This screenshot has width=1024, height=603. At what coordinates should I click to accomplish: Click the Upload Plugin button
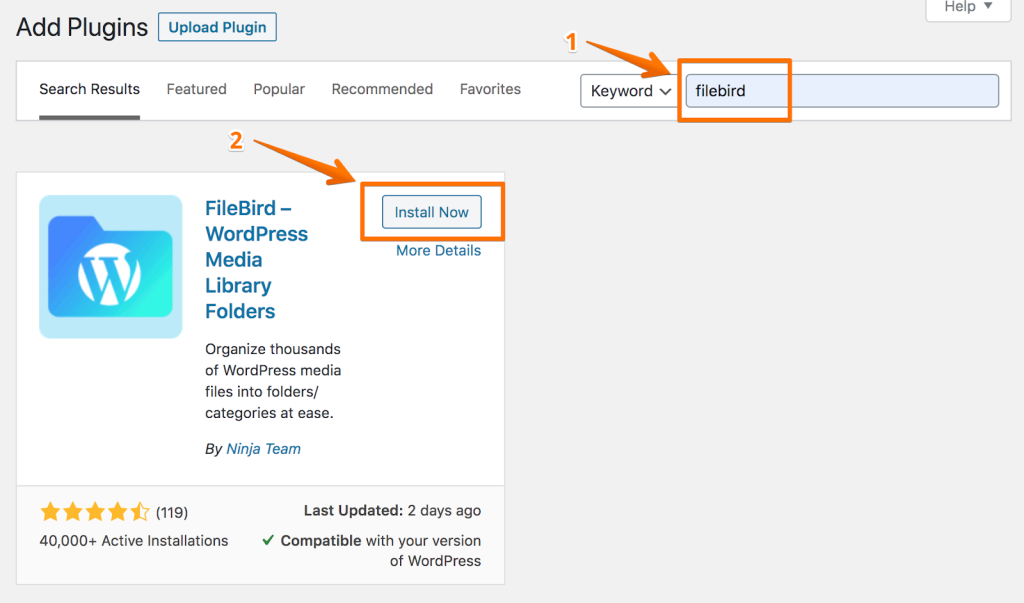click(217, 27)
